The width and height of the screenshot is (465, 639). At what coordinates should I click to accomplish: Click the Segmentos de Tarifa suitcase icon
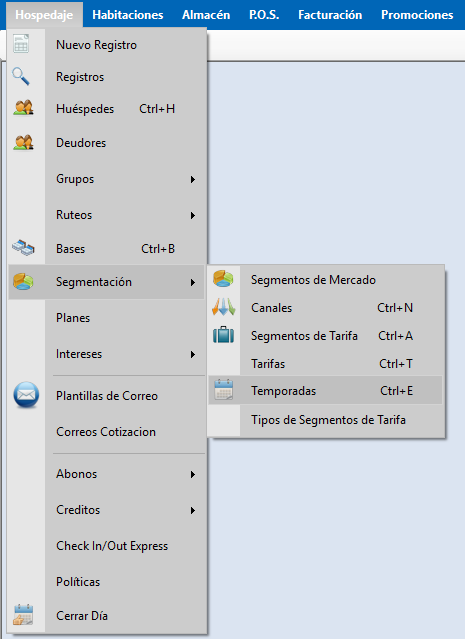point(223,335)
